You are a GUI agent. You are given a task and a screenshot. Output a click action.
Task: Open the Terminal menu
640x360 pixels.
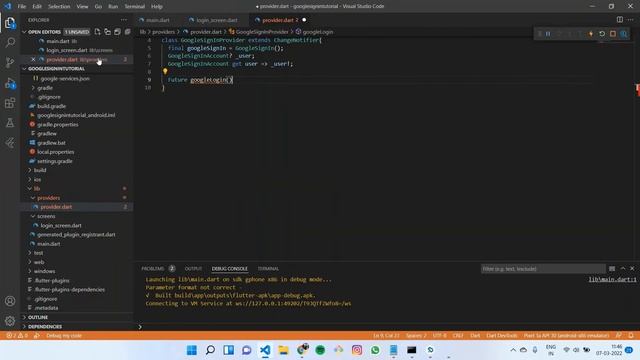click(x=135, y=7)
